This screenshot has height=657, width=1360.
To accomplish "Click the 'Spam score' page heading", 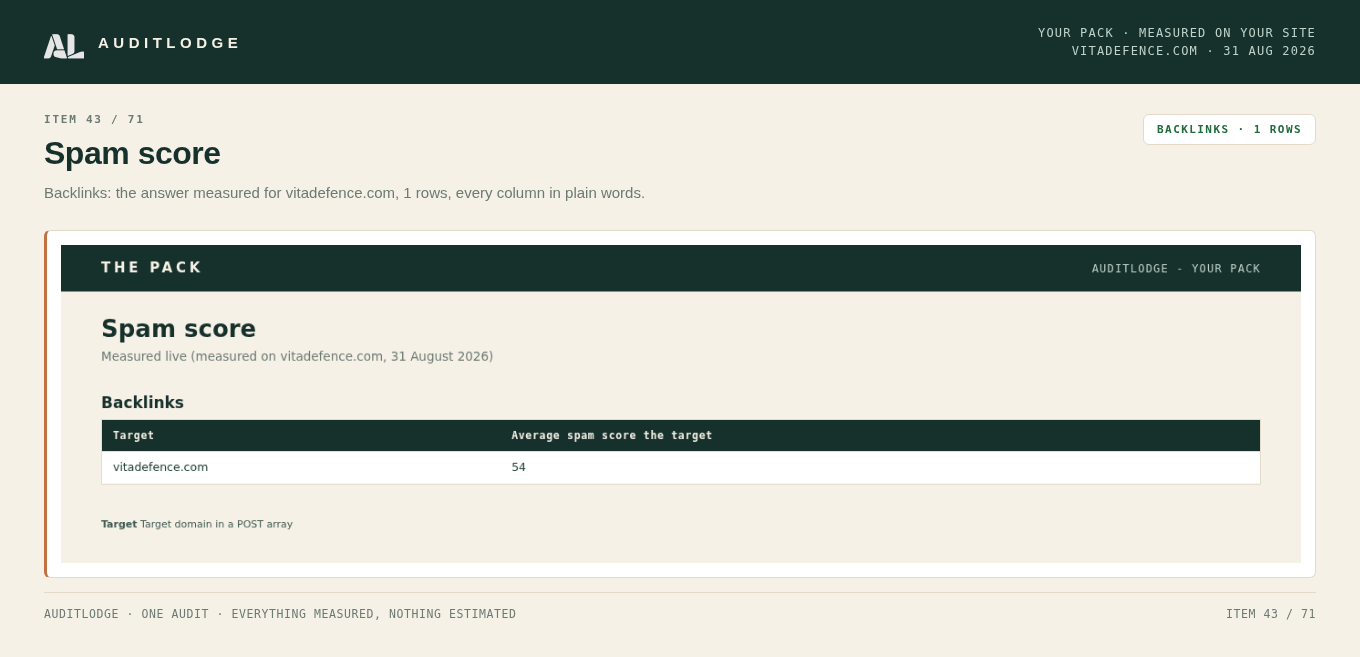I will (132, 153).
